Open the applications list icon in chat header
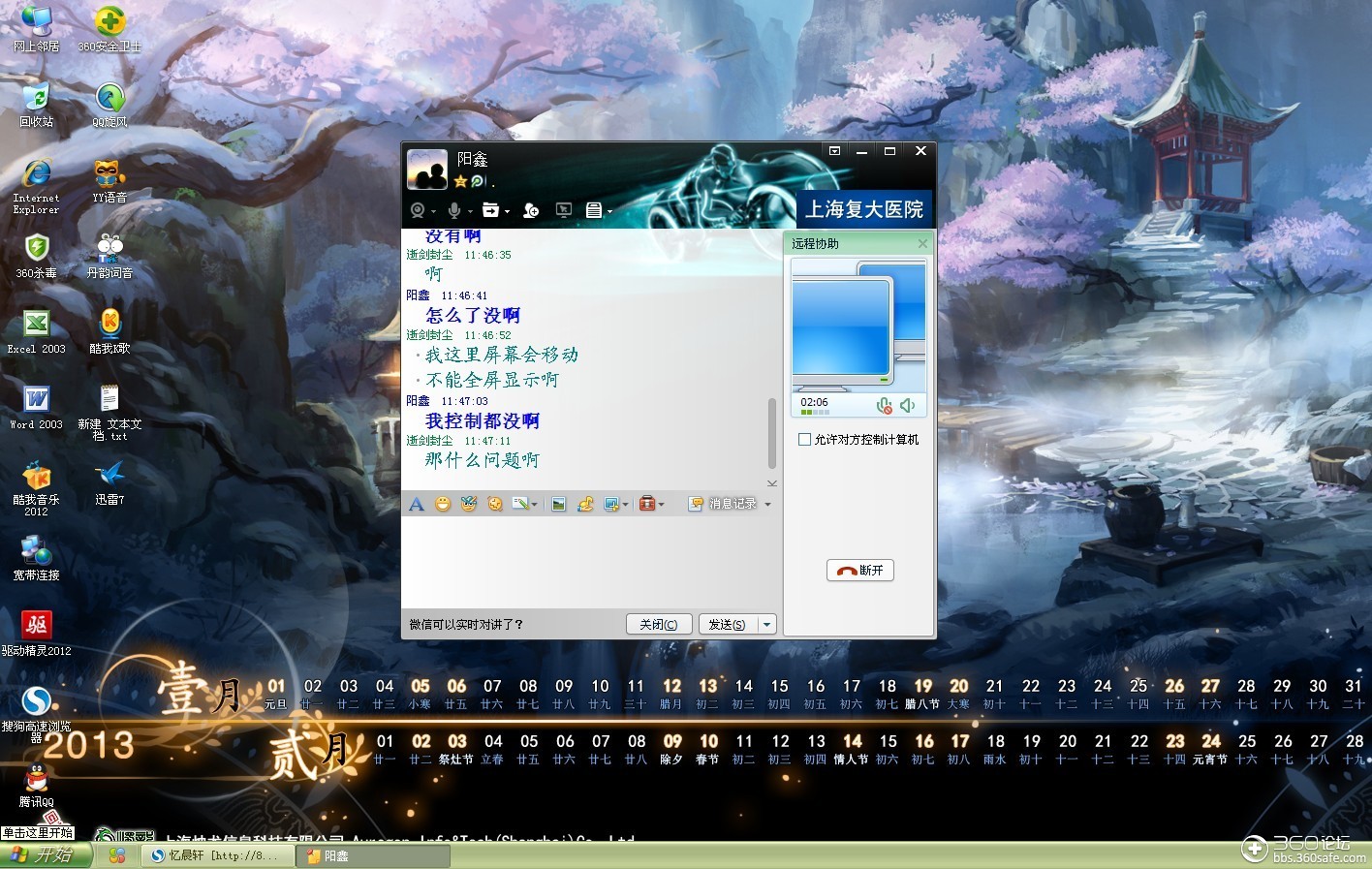Image resolution: width=1372 pixels, height=869 pixels. click(x=594, y=210)
